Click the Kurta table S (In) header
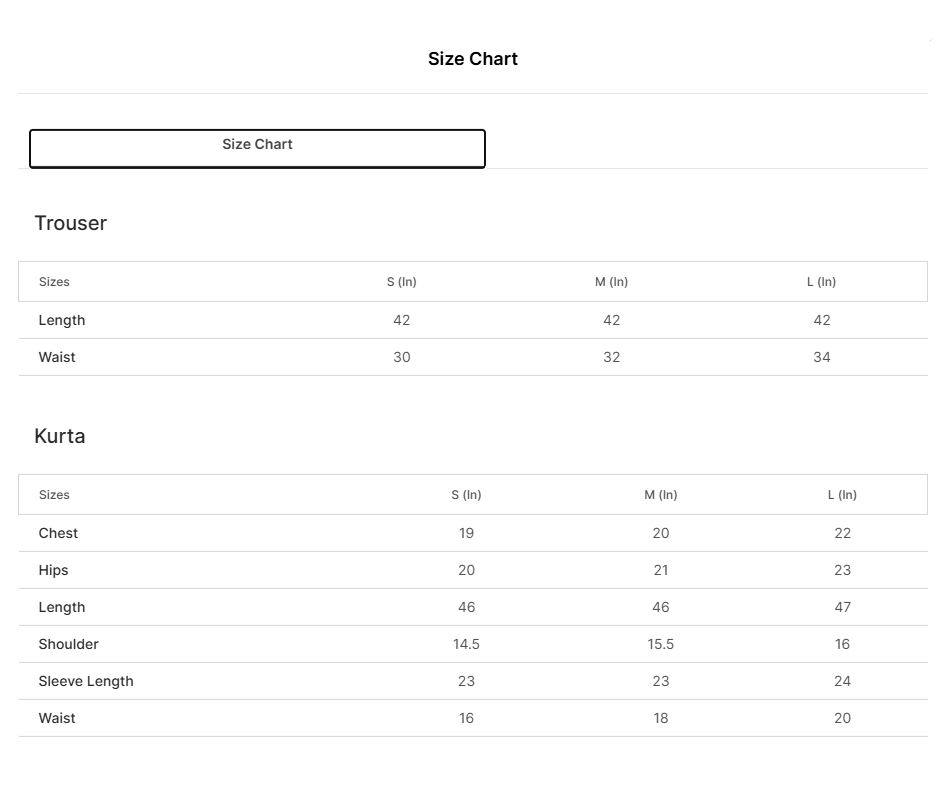The width and height of the screenshot is (945, 789). tap(466, 495)
